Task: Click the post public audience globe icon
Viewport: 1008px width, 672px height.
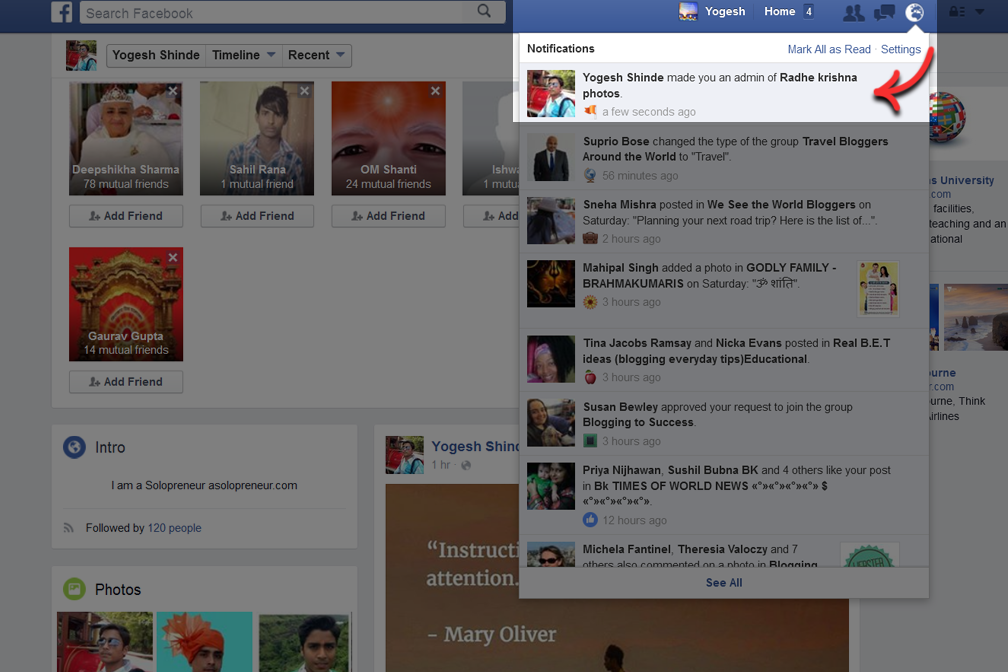Action: point(466,465)
